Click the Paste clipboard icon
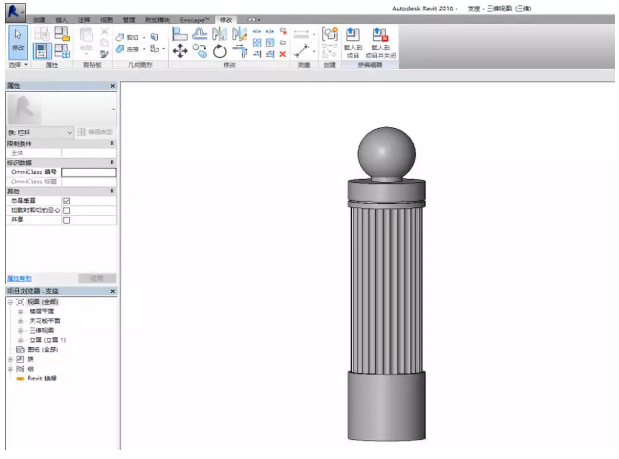 [84, 40]
